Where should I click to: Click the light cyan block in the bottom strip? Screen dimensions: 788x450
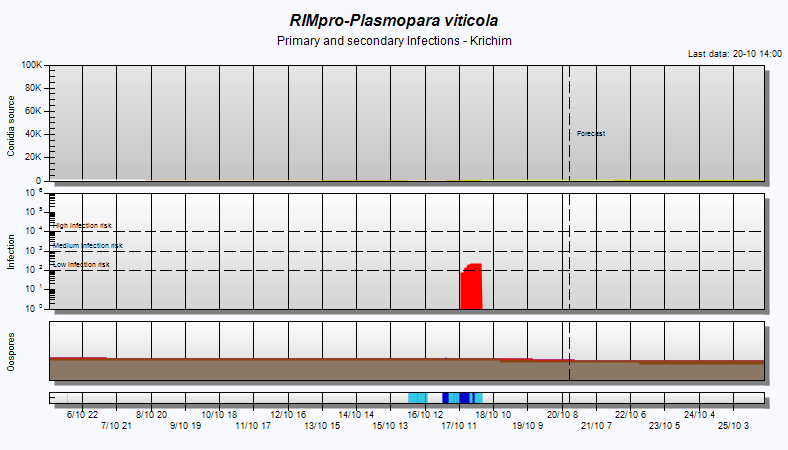pos(418,398)
